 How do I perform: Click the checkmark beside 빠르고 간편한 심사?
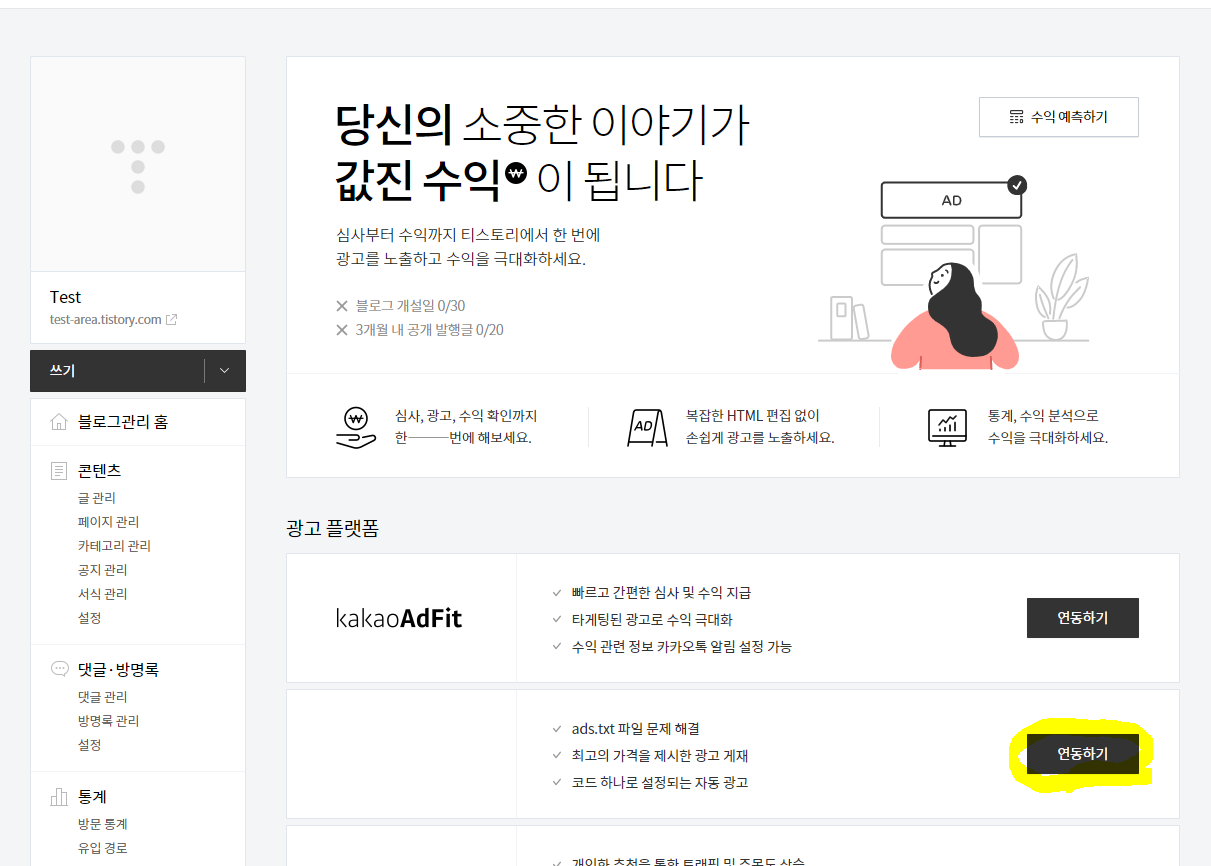[x=557, y=593]
